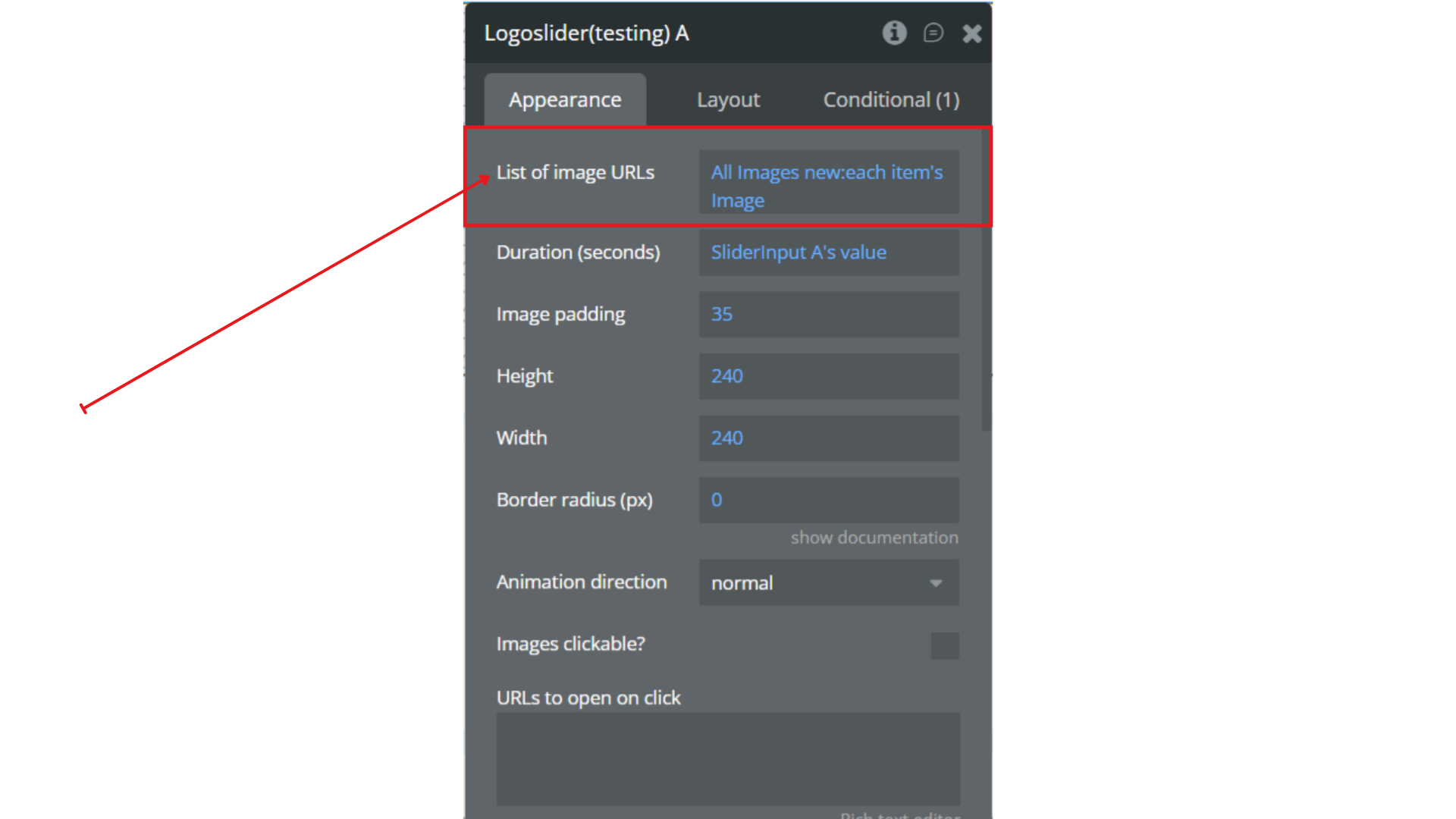The width and height of the screenshot is (1456, 819).
Task: Click the show documentation link
Action: point(874,538)
